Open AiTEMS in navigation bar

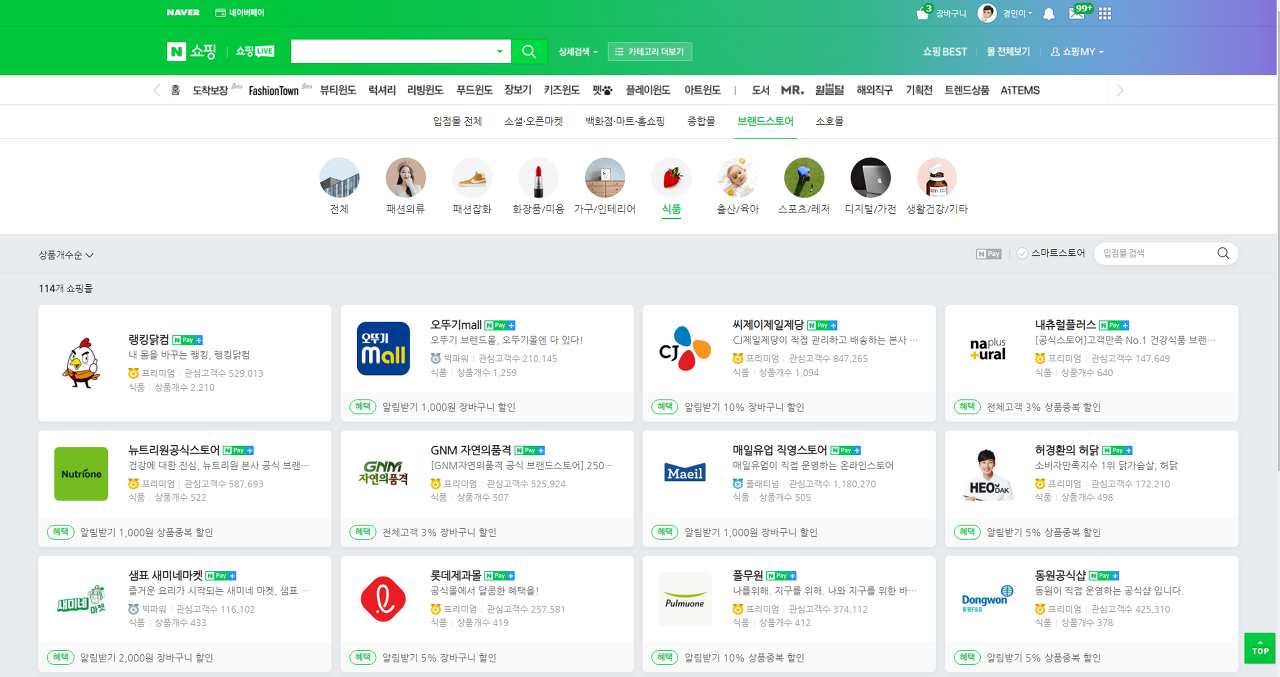(x=1020, y=90)
